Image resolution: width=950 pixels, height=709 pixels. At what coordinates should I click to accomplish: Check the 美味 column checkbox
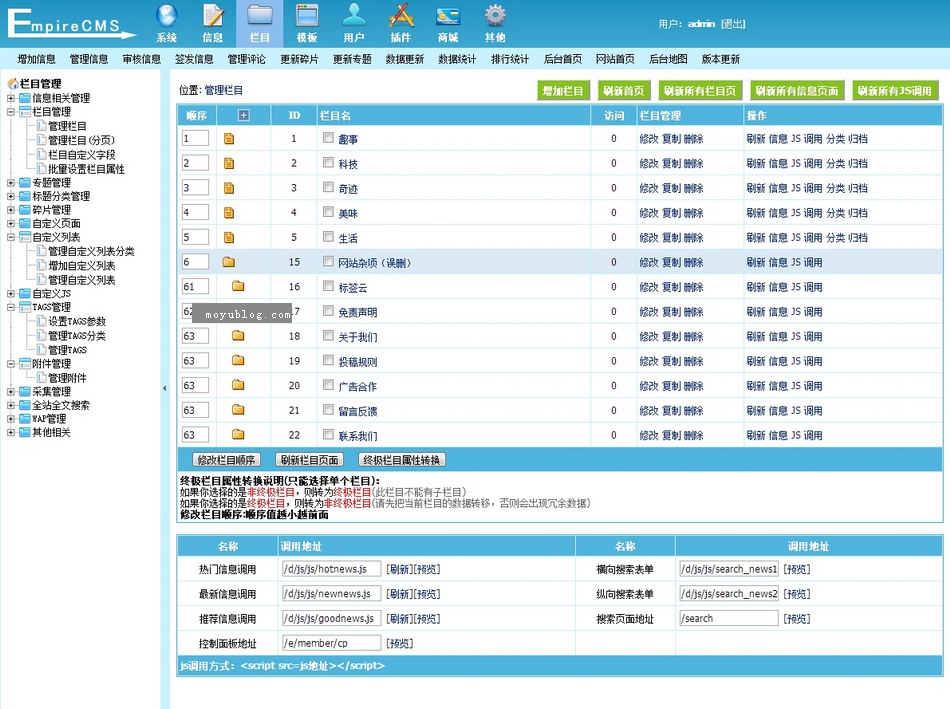pyautogui.click(x=328, y=211)
